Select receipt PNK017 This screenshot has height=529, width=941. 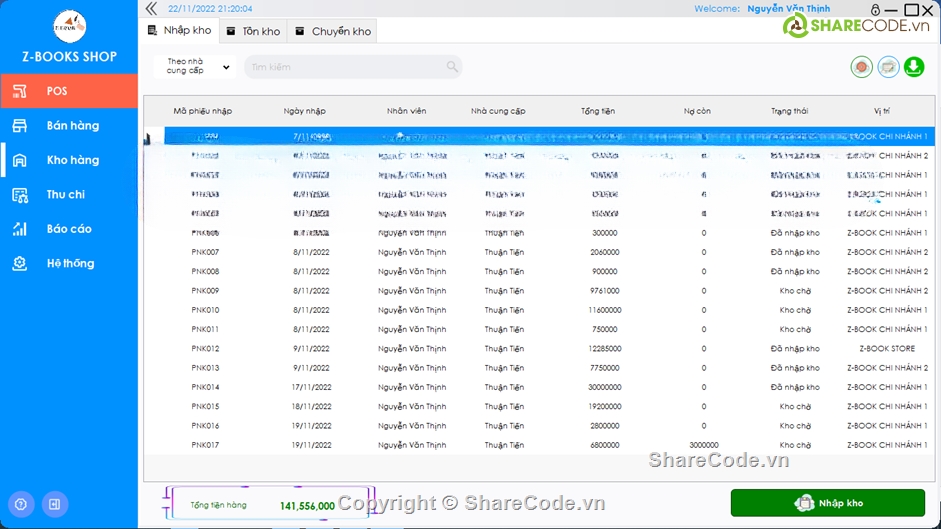coord(205,445)
